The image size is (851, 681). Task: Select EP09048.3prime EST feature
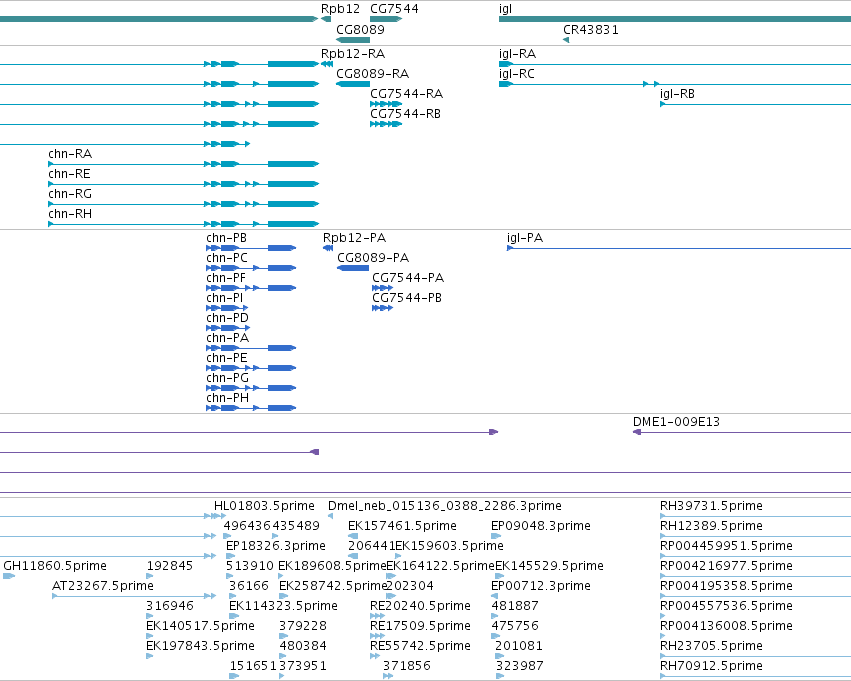coord(496,536)
